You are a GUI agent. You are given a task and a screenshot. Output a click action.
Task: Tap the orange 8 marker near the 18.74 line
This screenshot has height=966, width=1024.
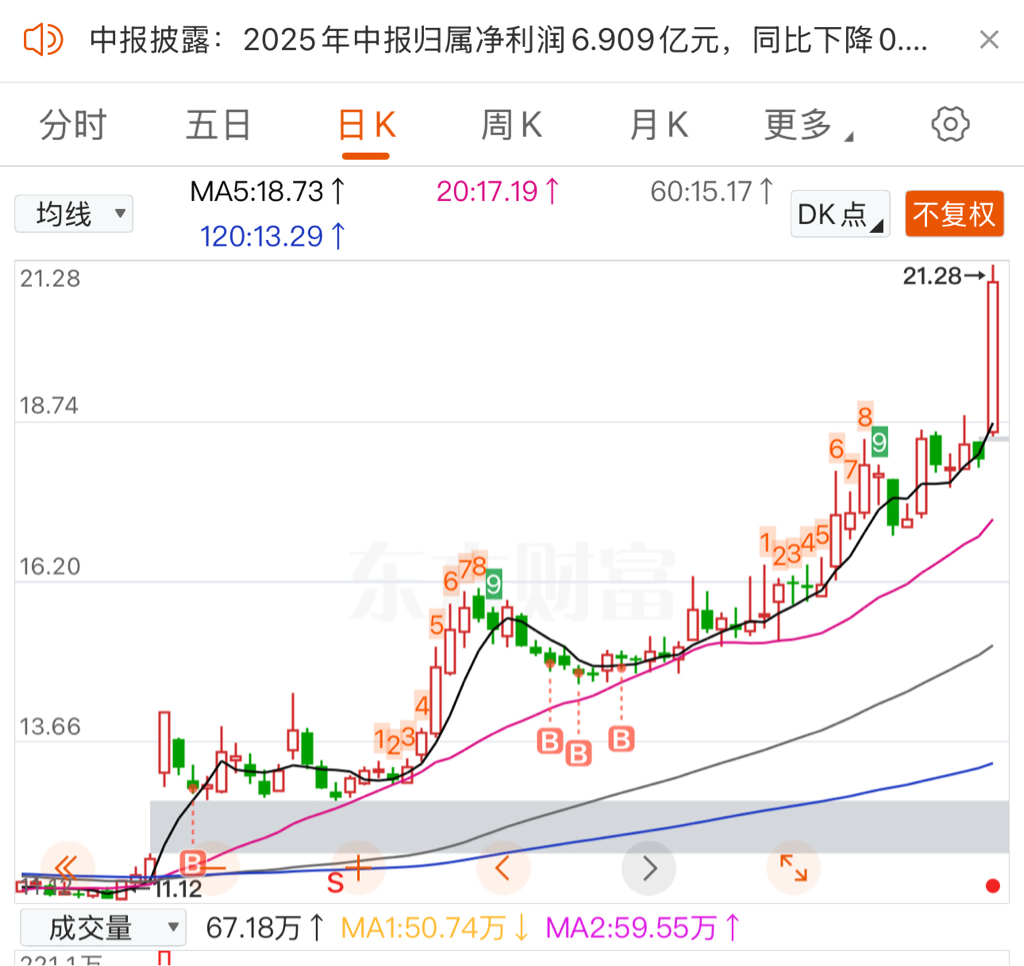[865, 416]
